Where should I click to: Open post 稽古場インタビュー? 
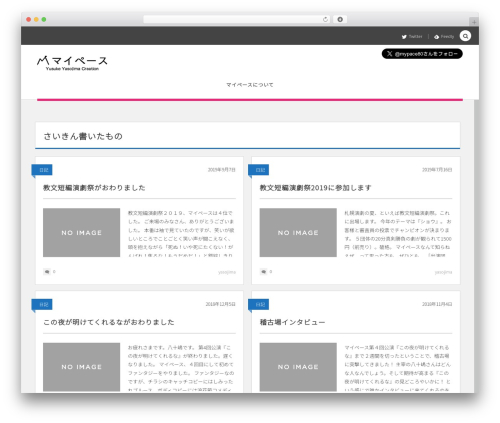(292, 322)
